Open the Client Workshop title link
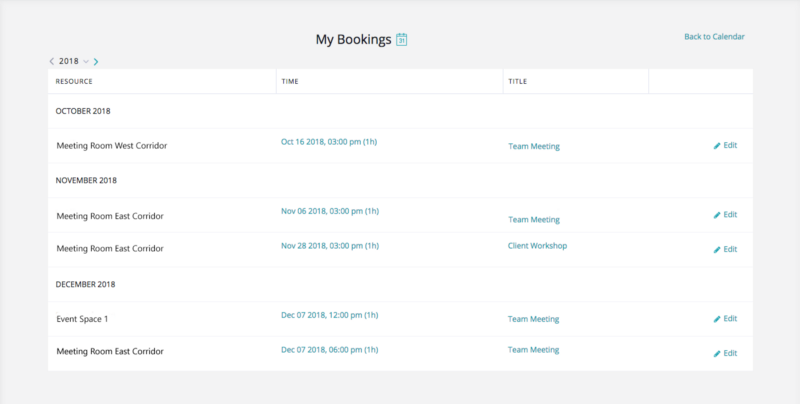This screenshot has height=404, width=800. pyautogui.click(x=537, y=246)
